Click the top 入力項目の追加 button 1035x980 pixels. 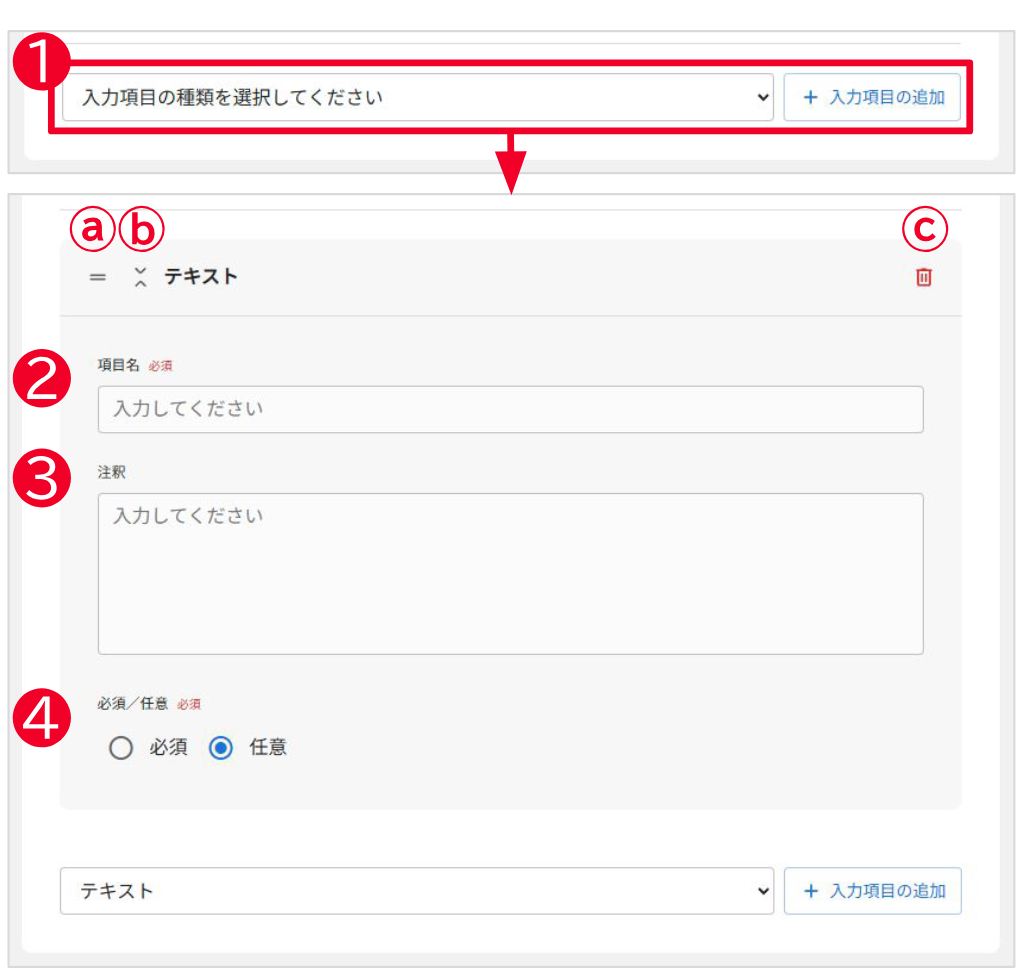point(872,98)
